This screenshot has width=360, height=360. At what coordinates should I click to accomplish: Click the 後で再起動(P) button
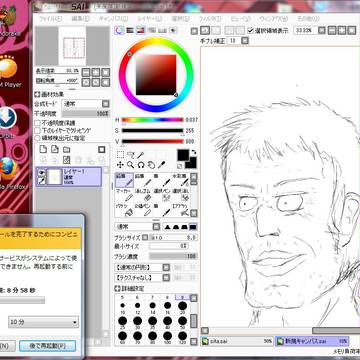47,346
